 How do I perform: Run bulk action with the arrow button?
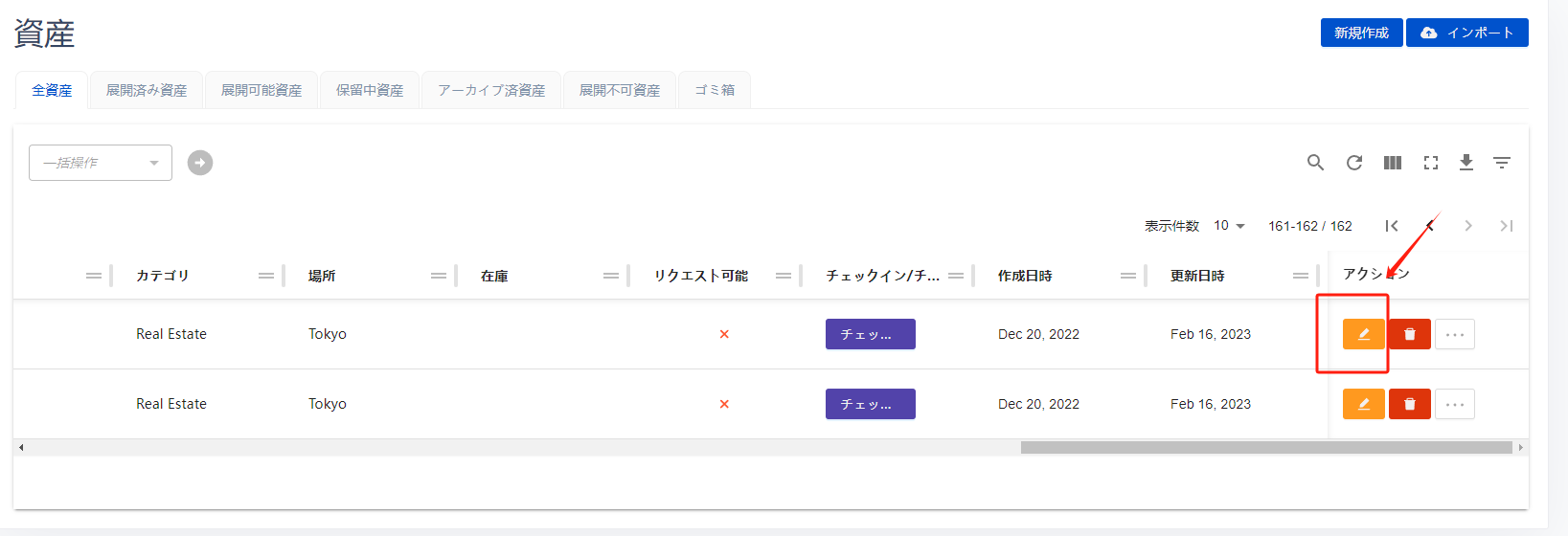point(200,163)
